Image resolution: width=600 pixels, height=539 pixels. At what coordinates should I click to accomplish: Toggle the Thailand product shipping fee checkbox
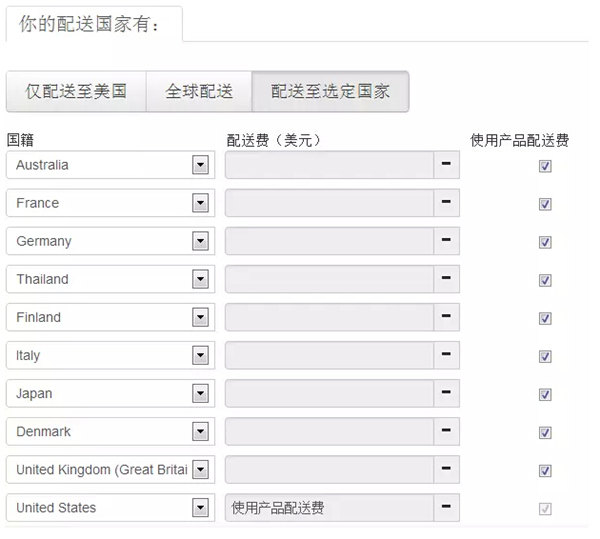tap(545, 280)
